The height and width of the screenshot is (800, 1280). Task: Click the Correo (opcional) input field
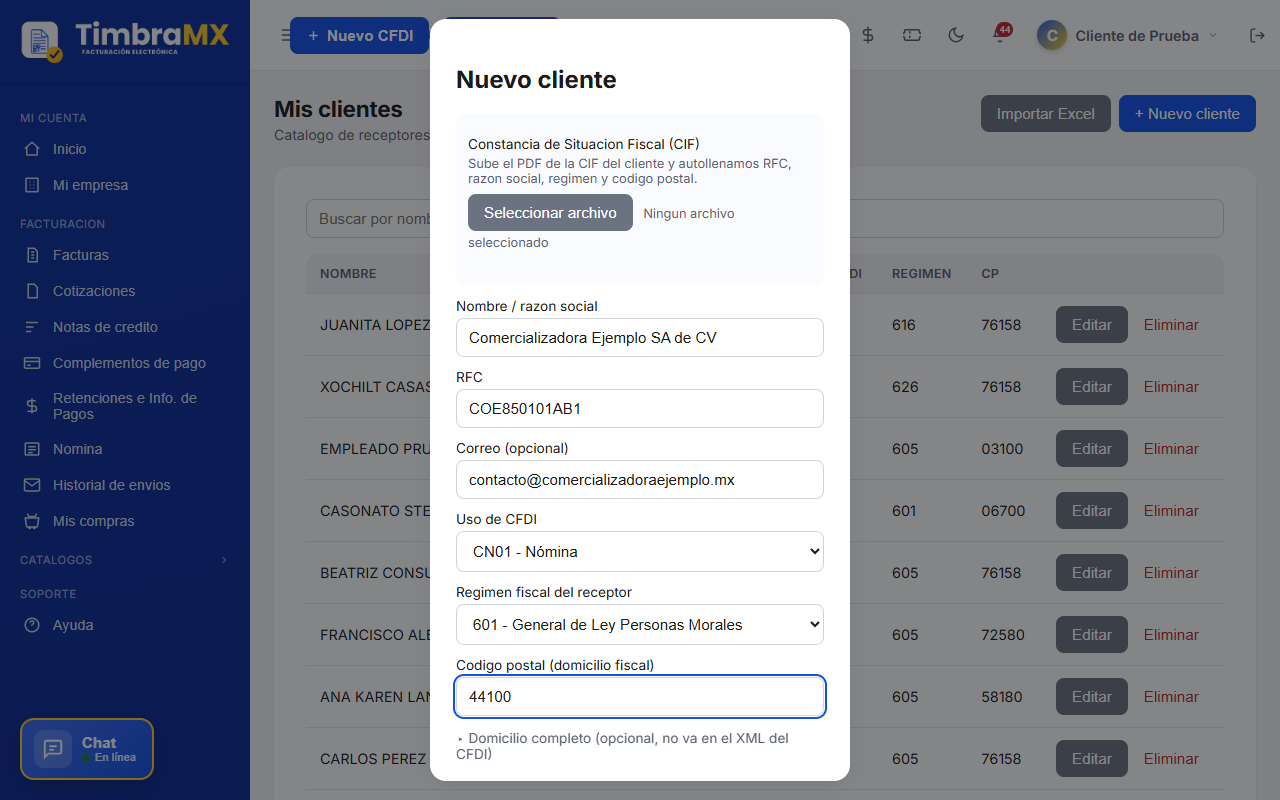(x=640, y=480)
